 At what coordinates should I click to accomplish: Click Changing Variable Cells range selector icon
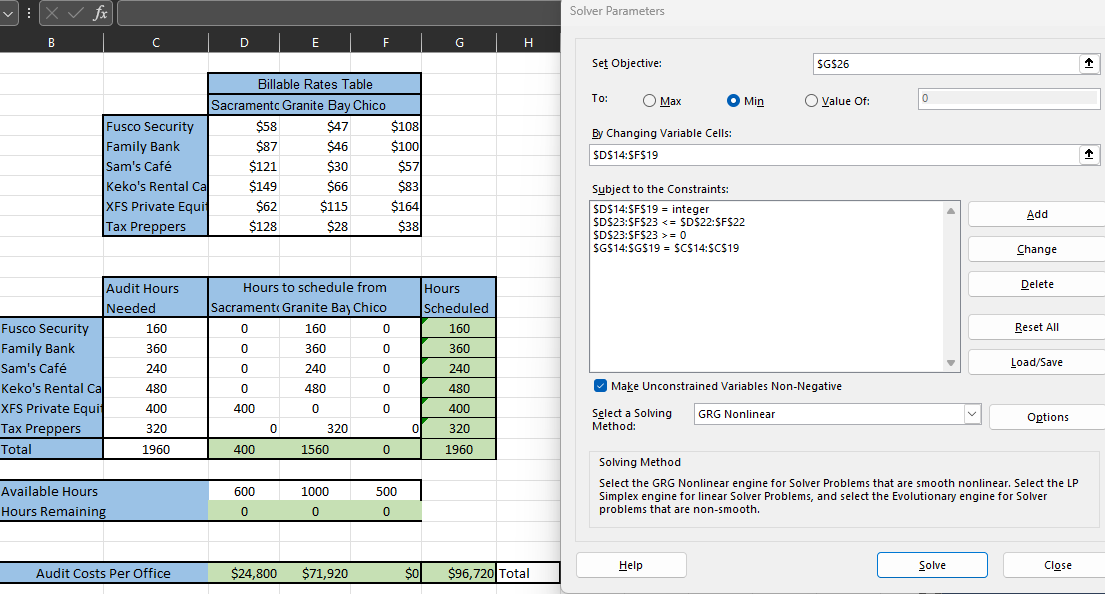pyautogui.click(x=1089, y=154)
